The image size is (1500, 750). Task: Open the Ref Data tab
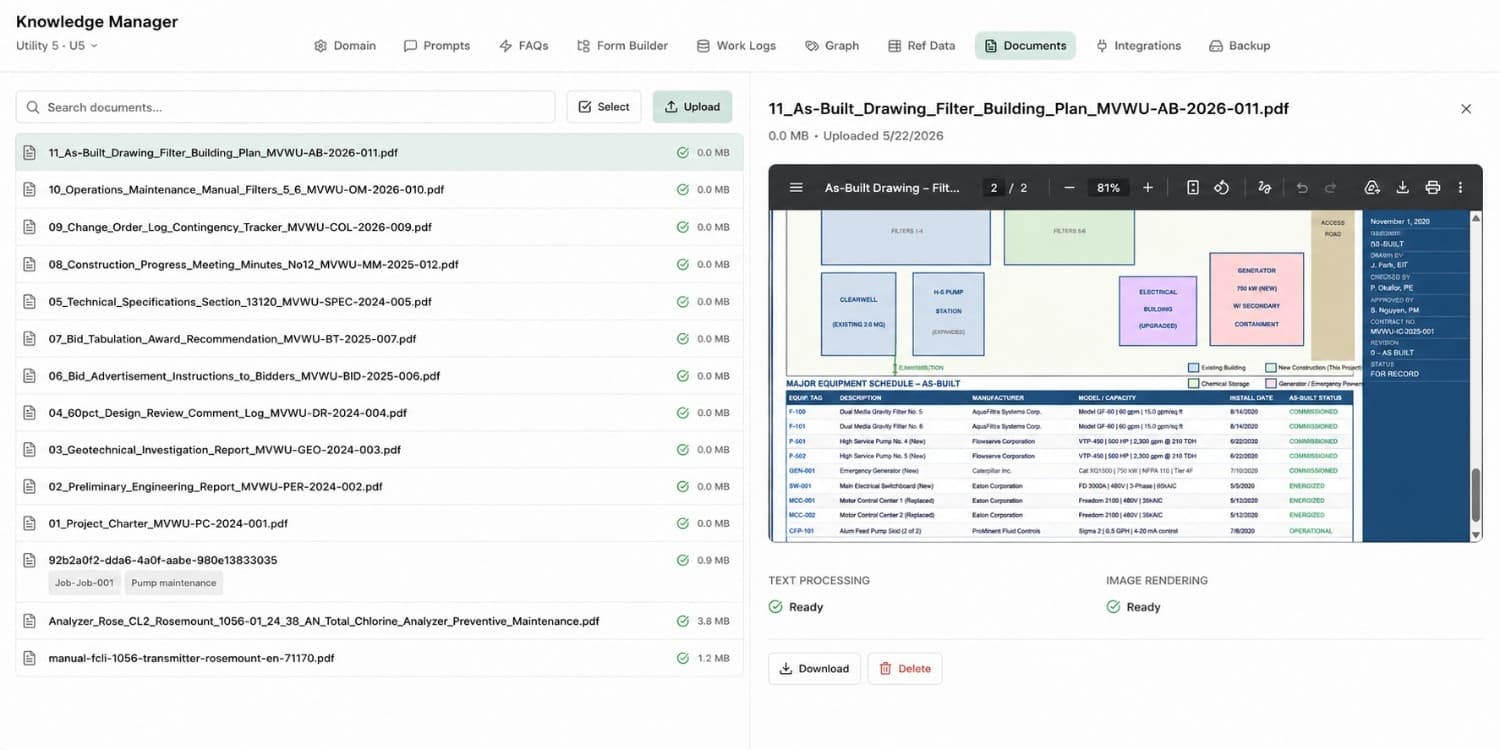[x=921, y=45]
